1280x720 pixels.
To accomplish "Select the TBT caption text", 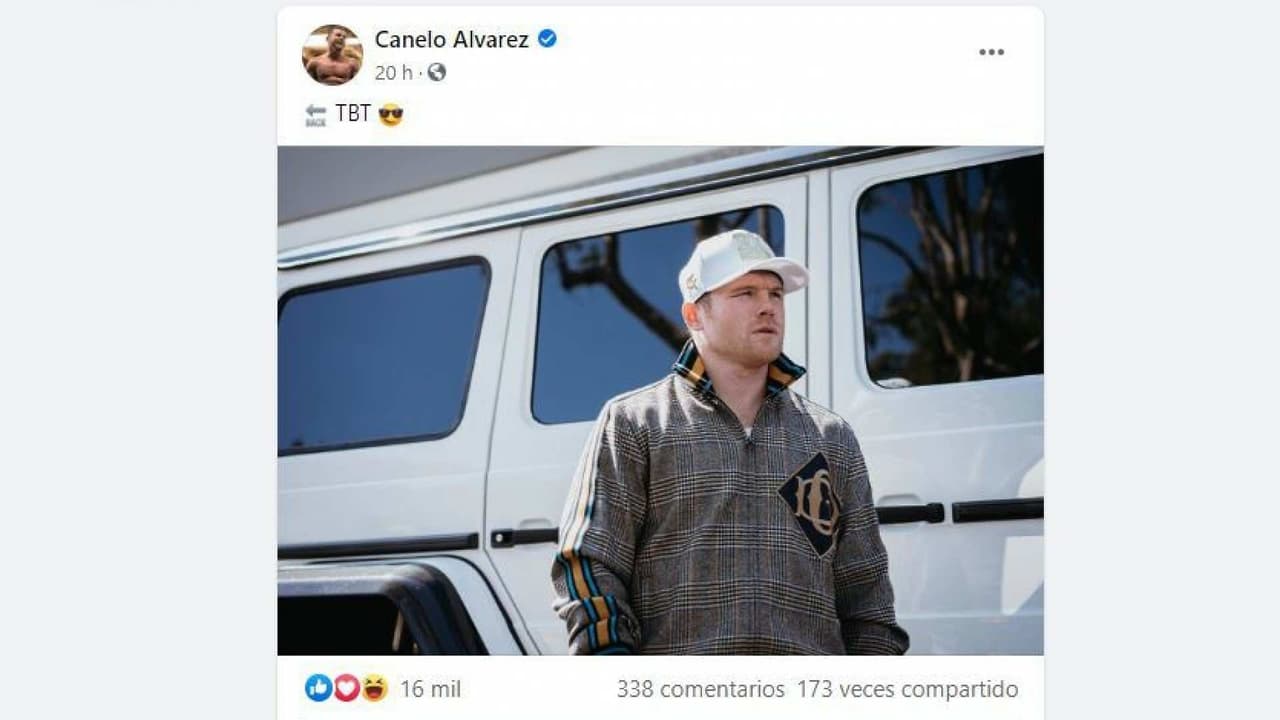I will coord(353,114).
